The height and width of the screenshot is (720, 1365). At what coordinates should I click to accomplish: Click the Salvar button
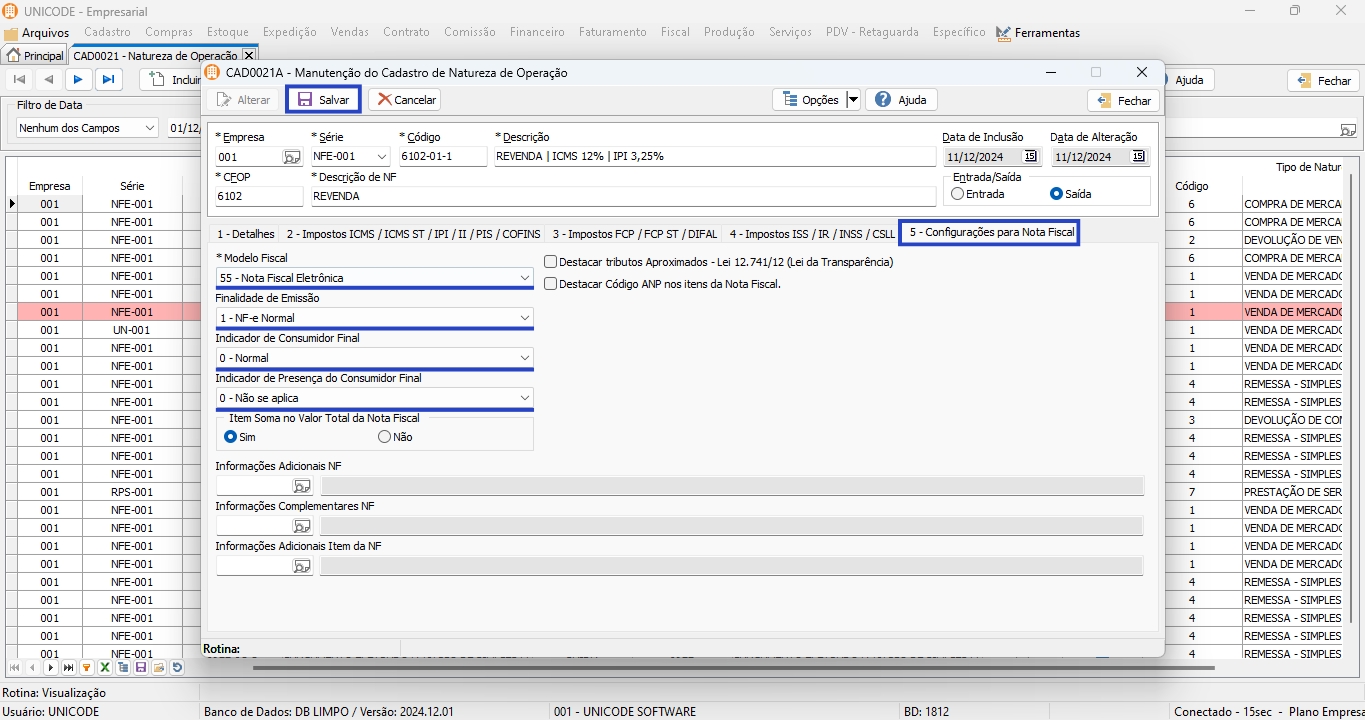(323, 100)
